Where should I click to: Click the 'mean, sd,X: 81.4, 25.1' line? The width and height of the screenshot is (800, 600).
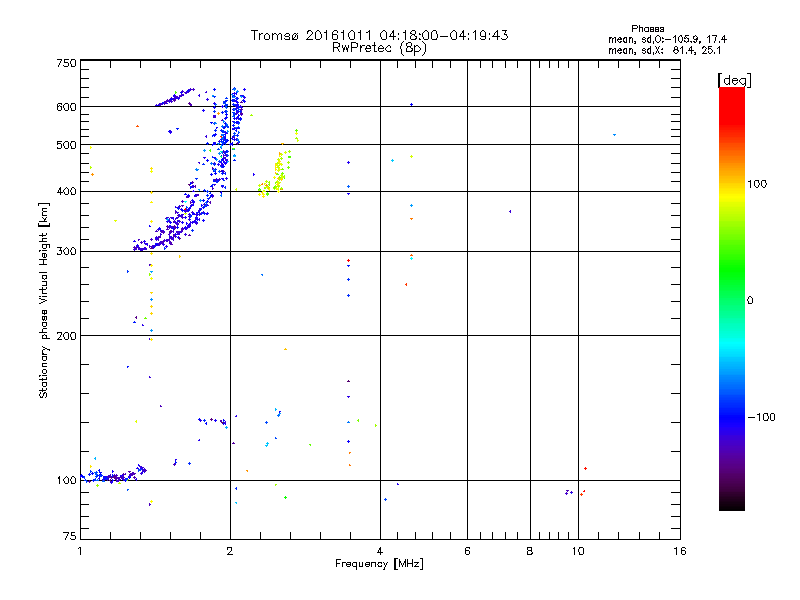(664, 51)
